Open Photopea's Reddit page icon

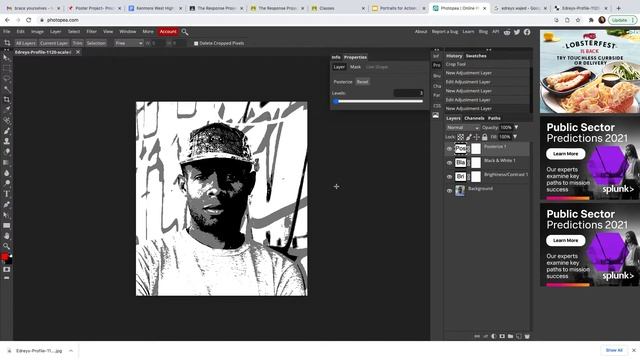point(507,32)
